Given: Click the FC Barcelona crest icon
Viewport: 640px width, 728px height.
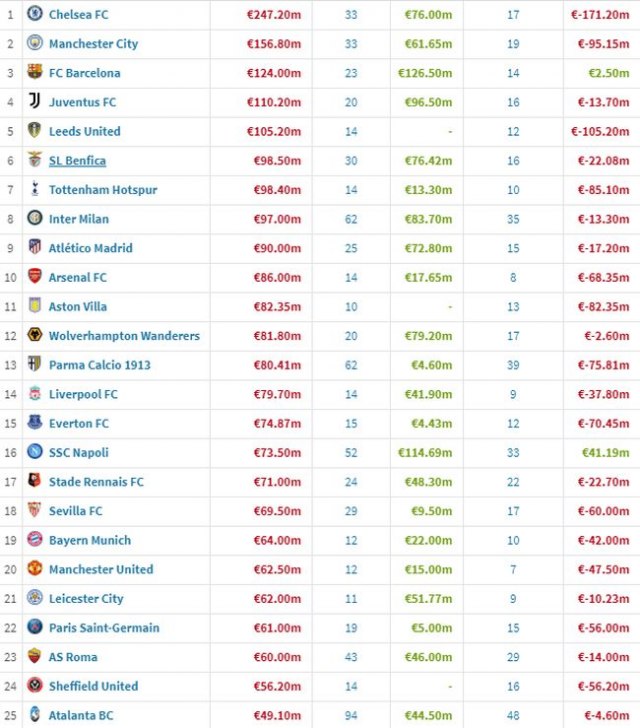Looking at the screenshot, I should 35,73.
